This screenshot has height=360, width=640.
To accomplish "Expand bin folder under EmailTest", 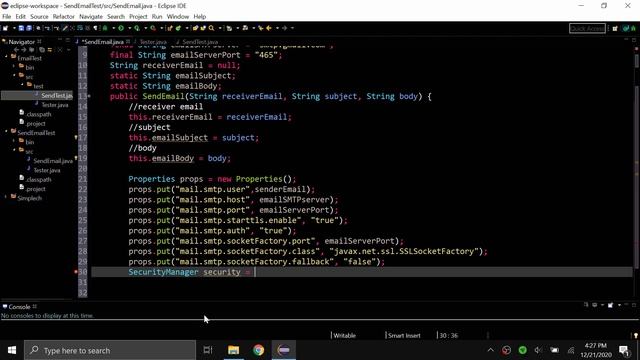I will click(x=14, y=67).
